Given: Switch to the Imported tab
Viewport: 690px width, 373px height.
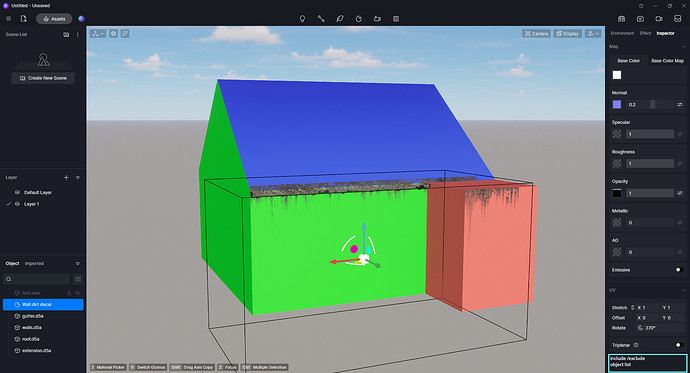Looking at the screenshot, I should (x=34, y=263).
